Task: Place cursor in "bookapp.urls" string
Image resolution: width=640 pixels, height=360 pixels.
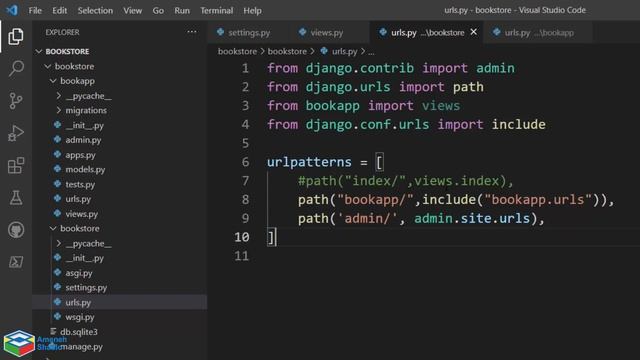Action: [538, 200]
